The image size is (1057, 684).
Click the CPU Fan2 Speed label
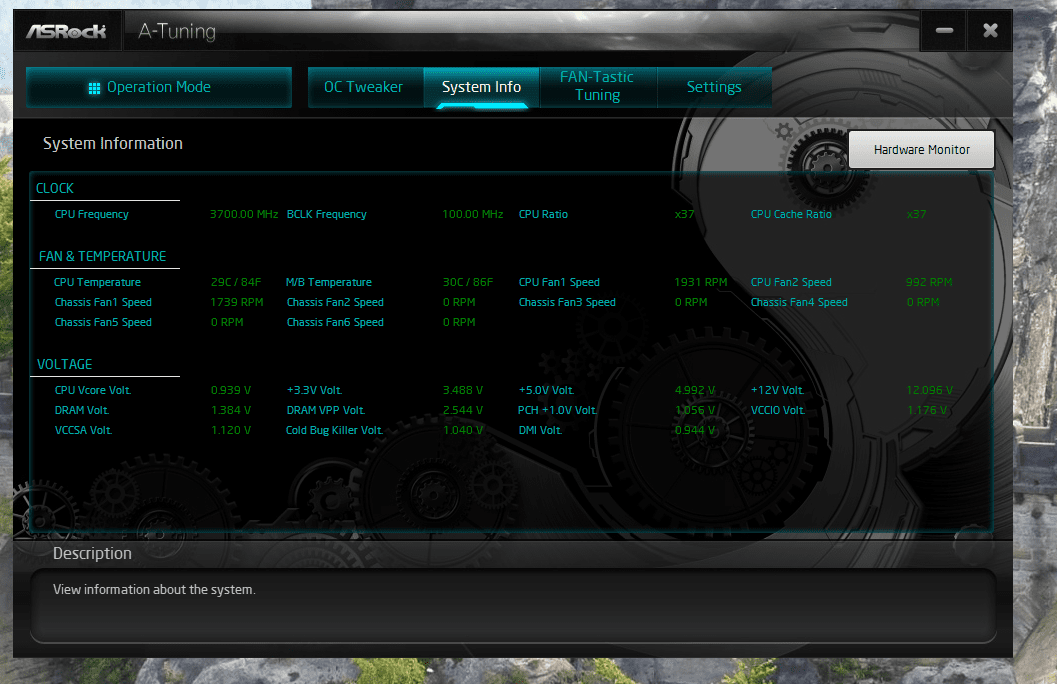coord(791,282)
